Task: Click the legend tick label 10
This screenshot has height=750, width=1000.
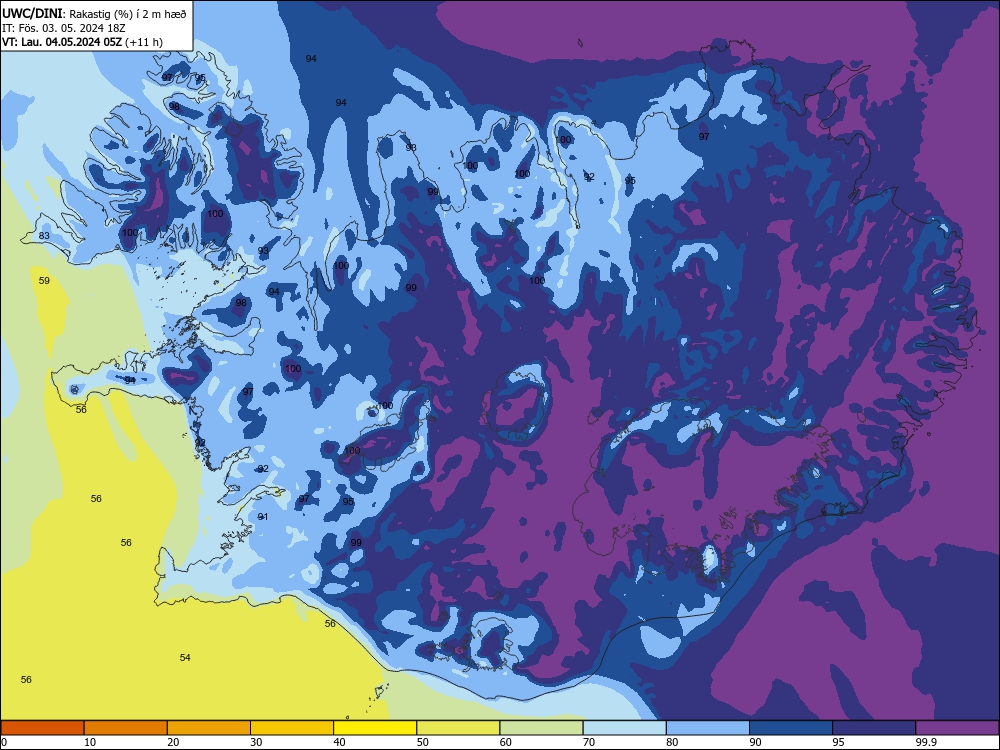Action: point(90,742)
